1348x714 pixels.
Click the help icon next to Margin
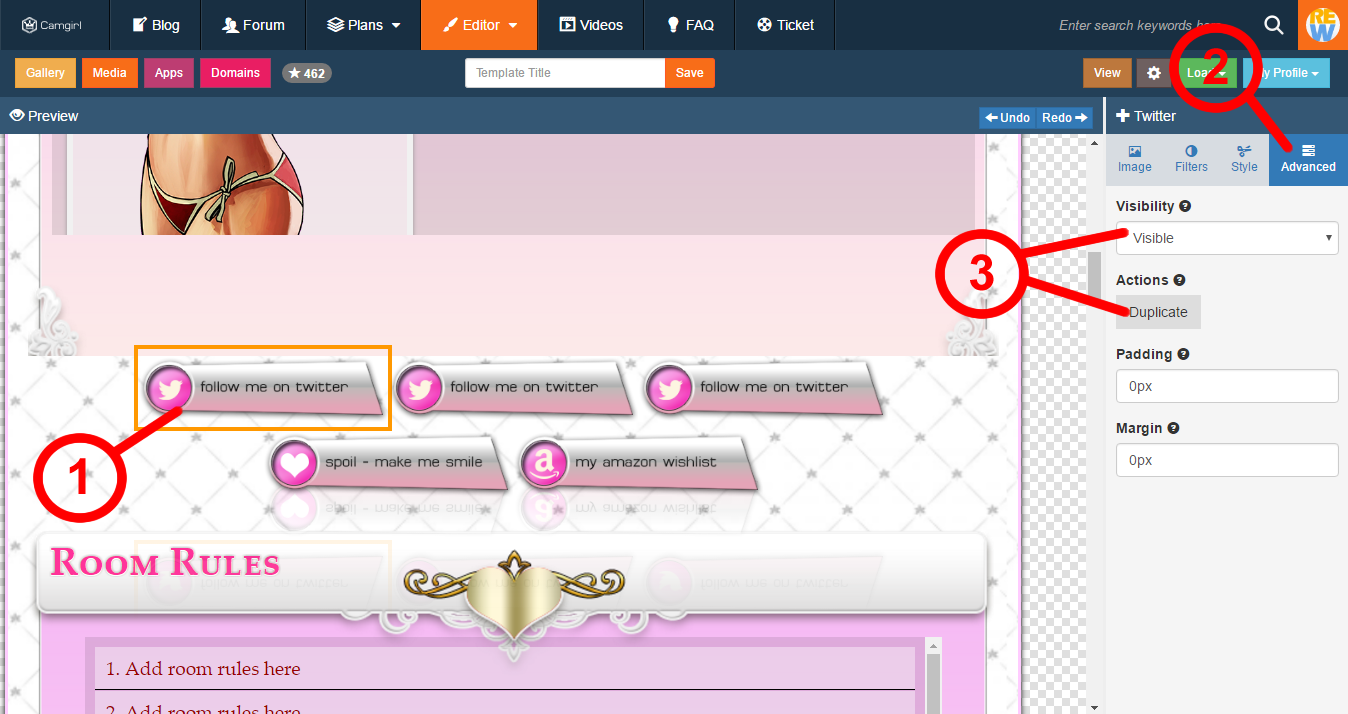[1173, 428]
